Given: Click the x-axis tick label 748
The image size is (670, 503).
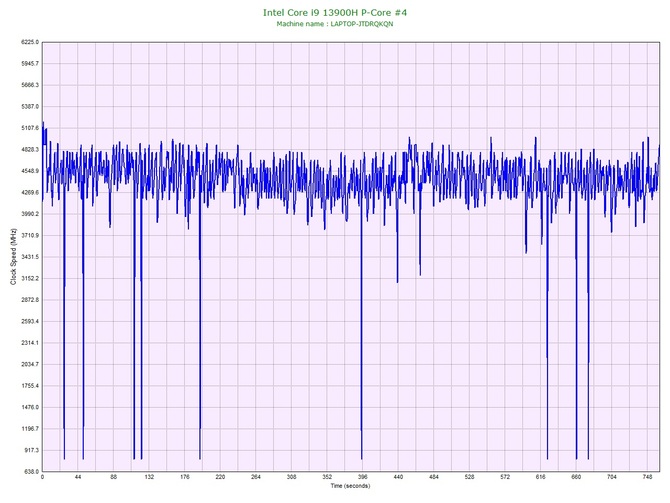Looking at the screenshot, I should coord(647,477).
